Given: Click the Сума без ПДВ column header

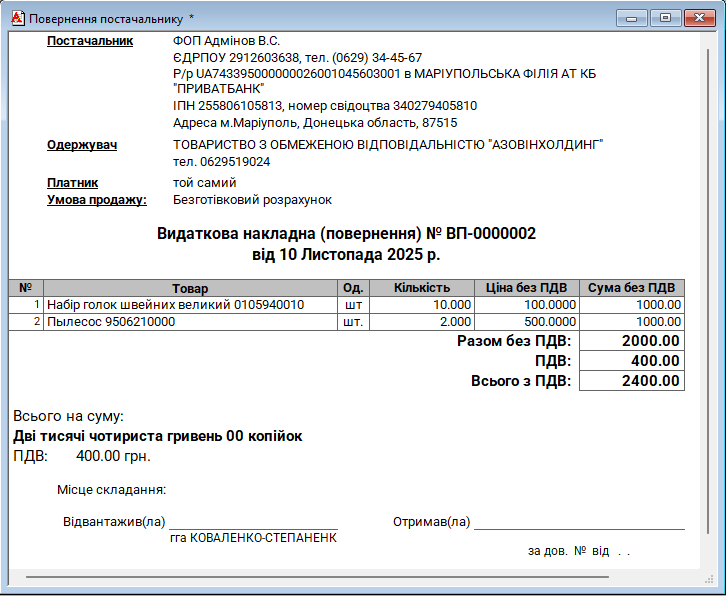Looking at the screenshot, I should coord(632,288).
